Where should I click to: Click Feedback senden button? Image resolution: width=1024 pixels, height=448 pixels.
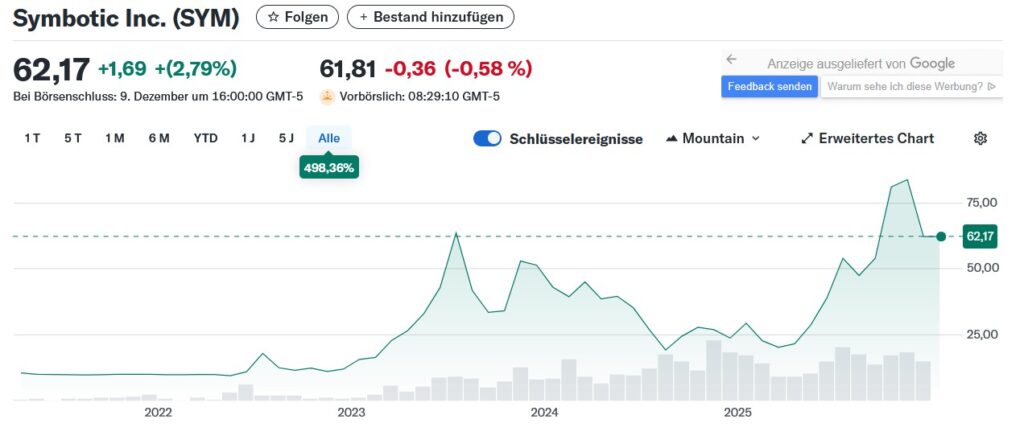pyautogui.click(x=769, y=86)
